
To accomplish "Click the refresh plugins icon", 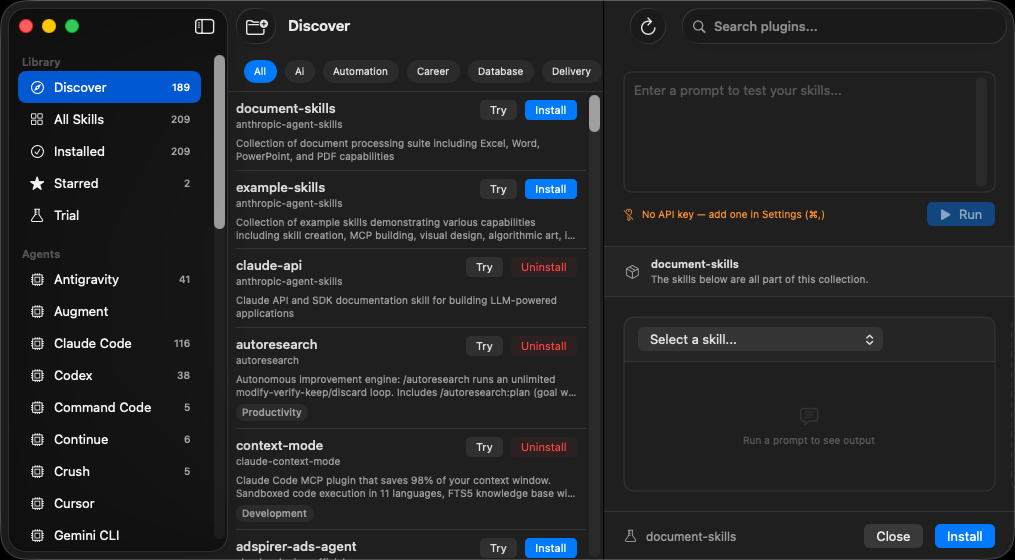I will tap(648, 27).
